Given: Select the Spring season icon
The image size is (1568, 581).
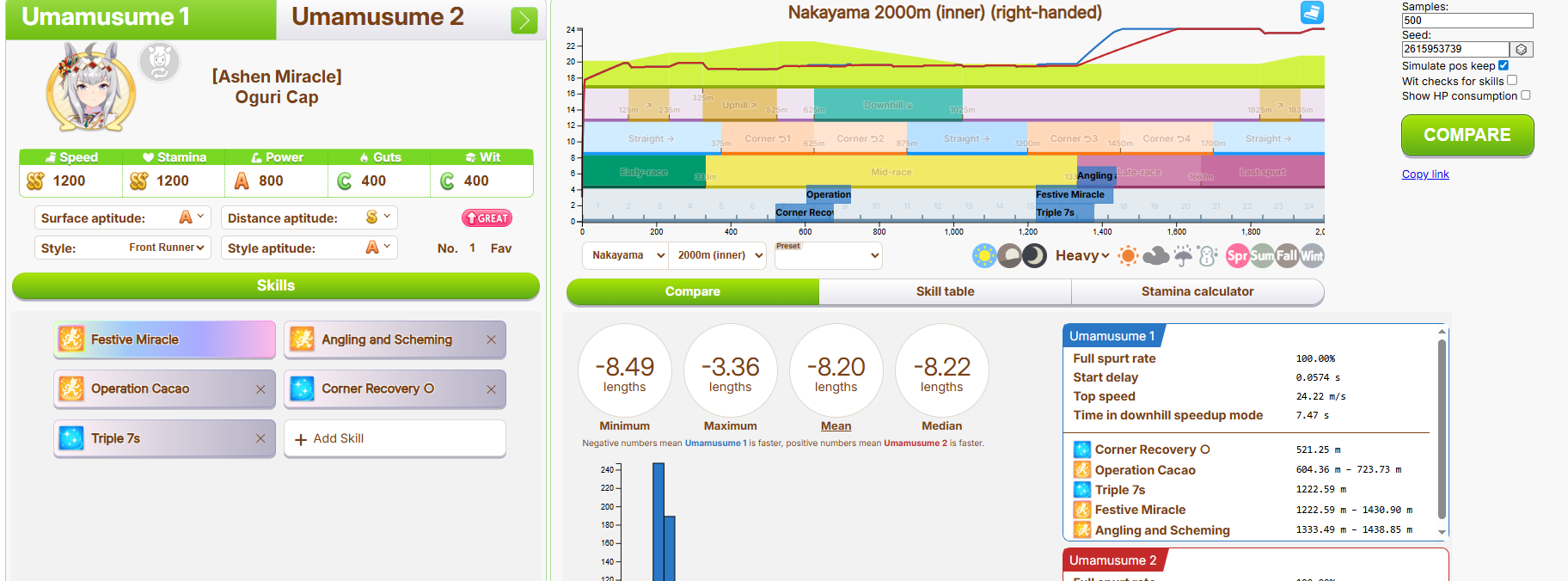Looking at the screenshot, I should coord(1238,255).
